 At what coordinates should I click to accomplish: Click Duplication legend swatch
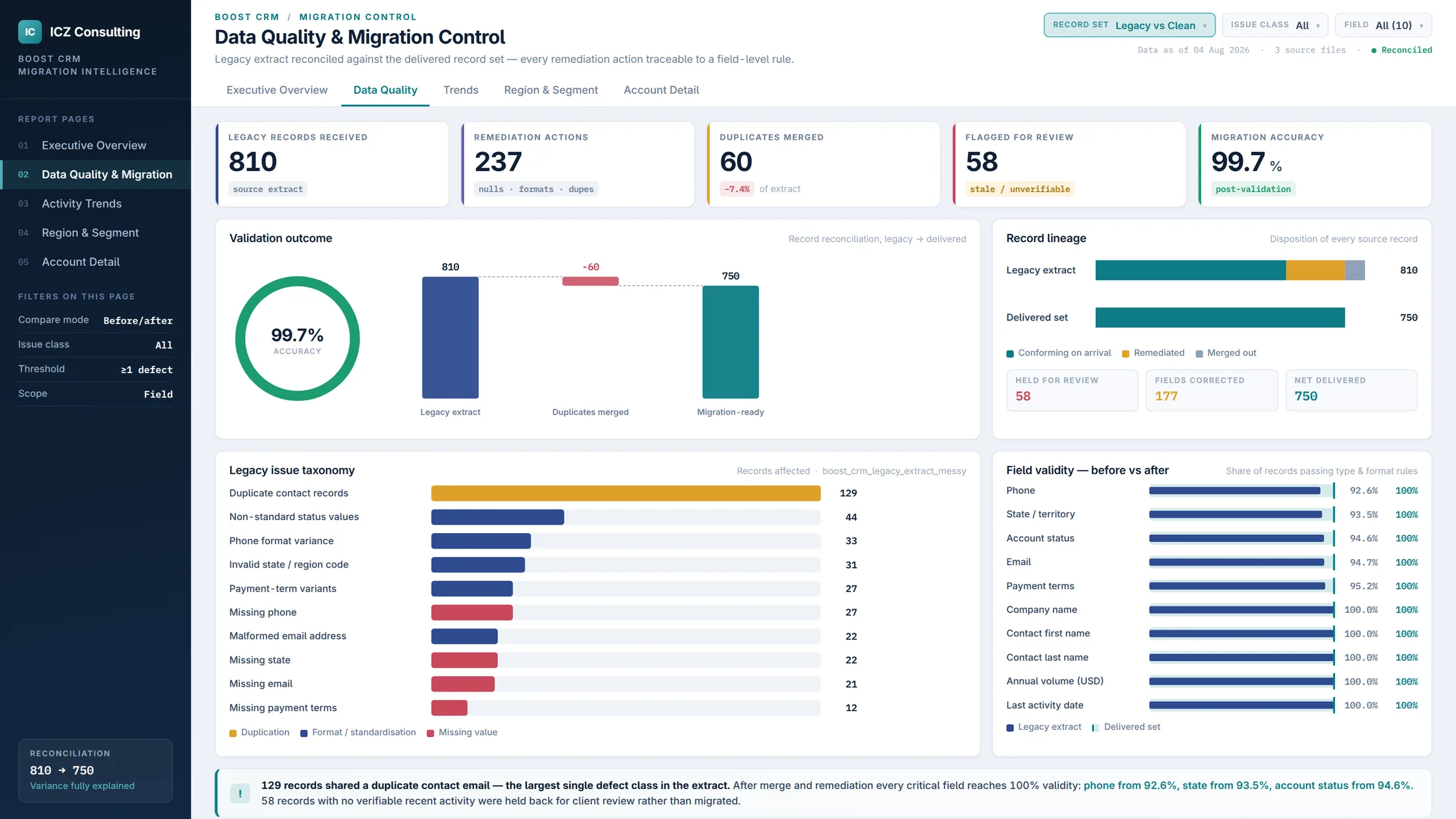[x=233, y=733]
